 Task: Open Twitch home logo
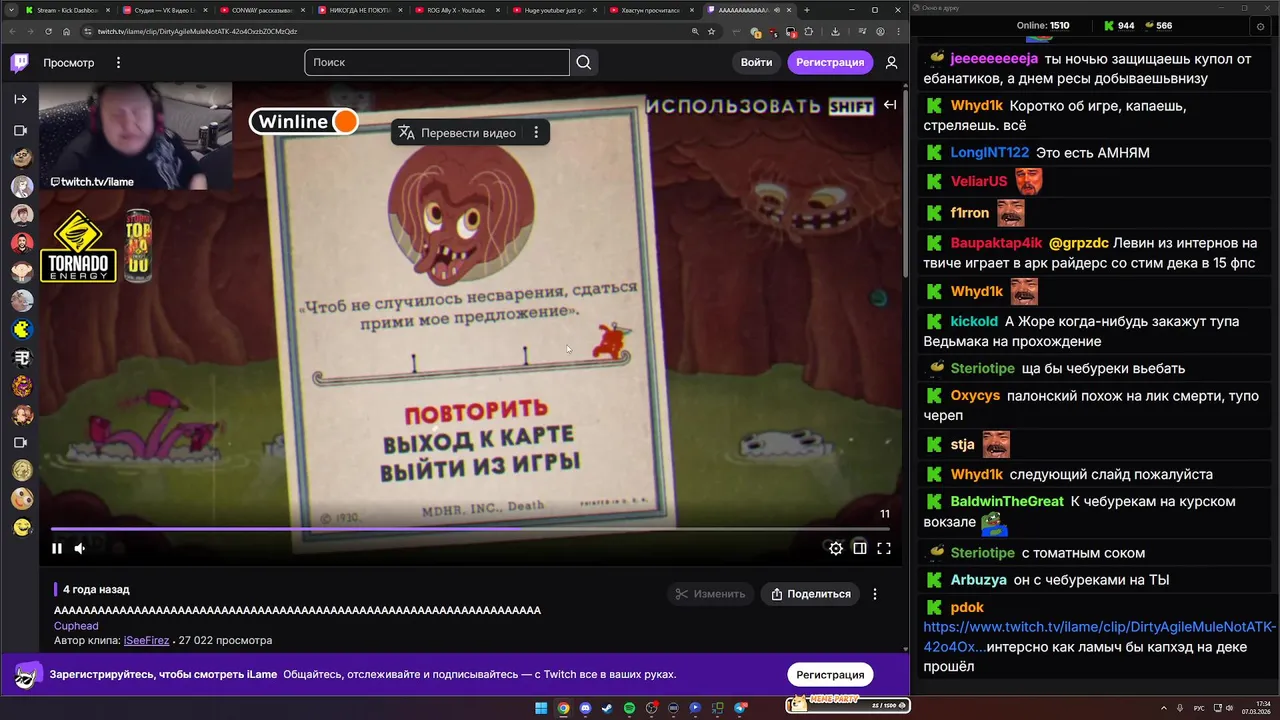19,63
